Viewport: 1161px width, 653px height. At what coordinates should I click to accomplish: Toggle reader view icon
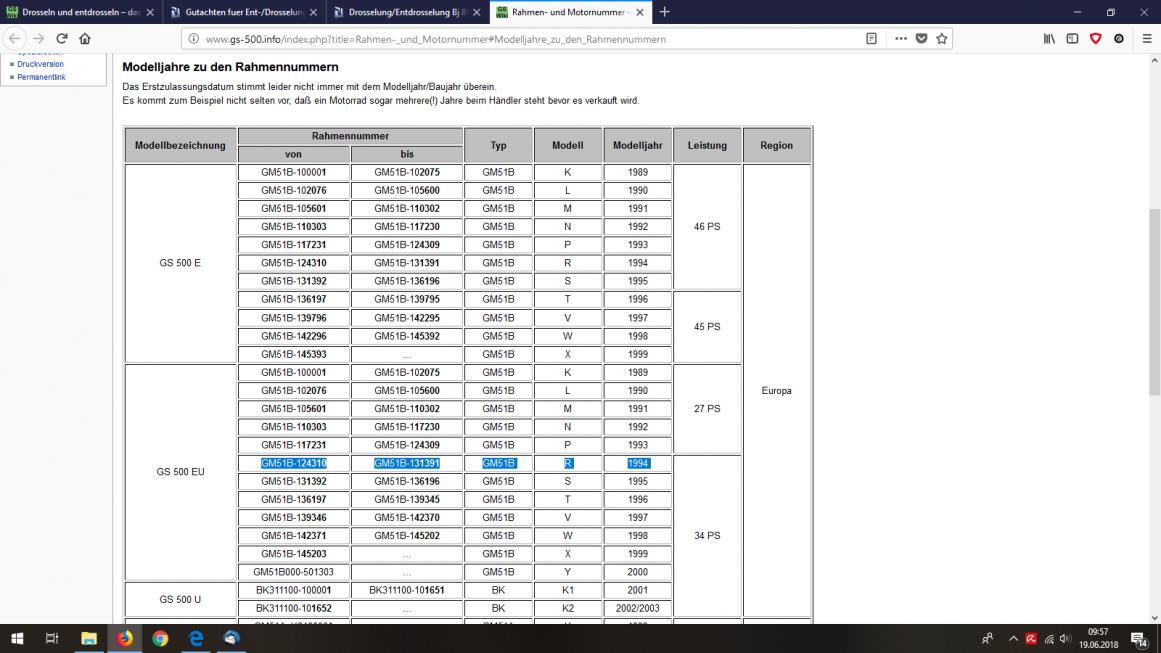871,38
